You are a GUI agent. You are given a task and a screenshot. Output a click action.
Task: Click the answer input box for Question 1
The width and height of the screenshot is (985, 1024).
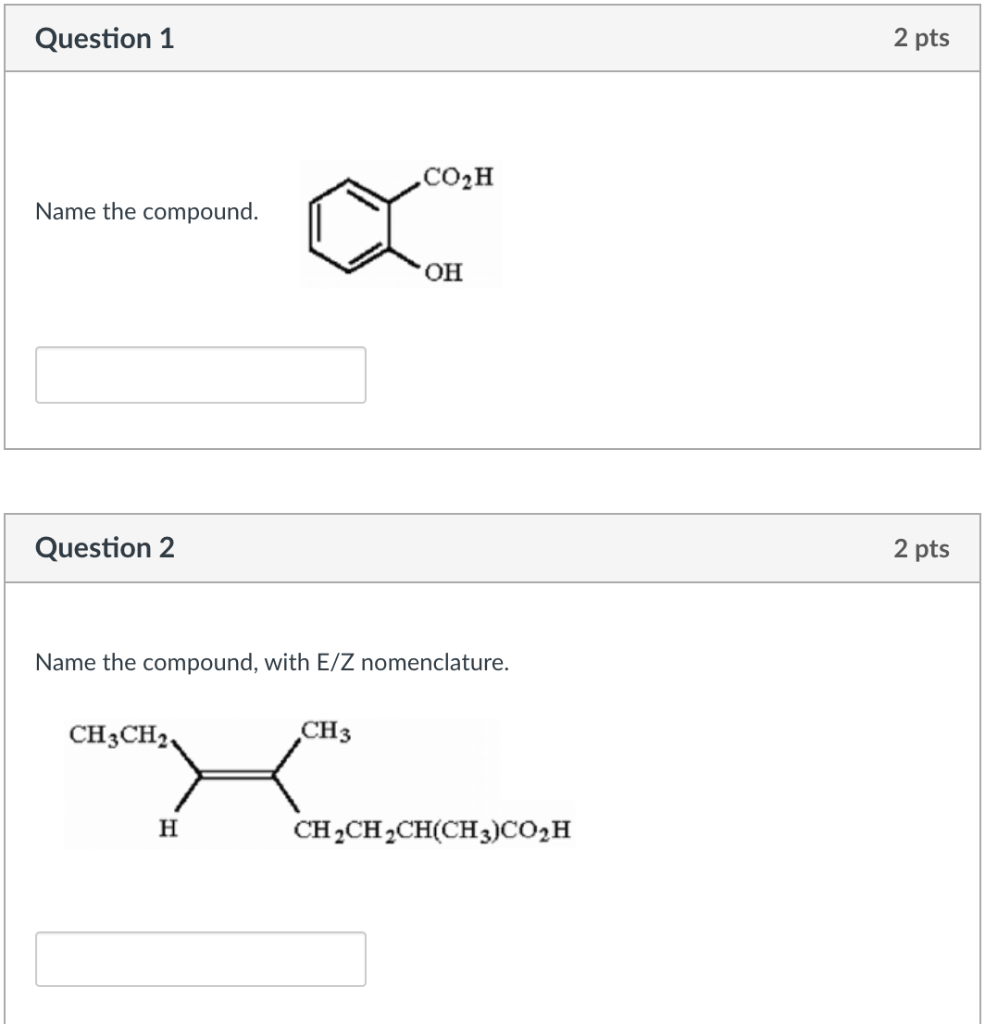[200, 375]
